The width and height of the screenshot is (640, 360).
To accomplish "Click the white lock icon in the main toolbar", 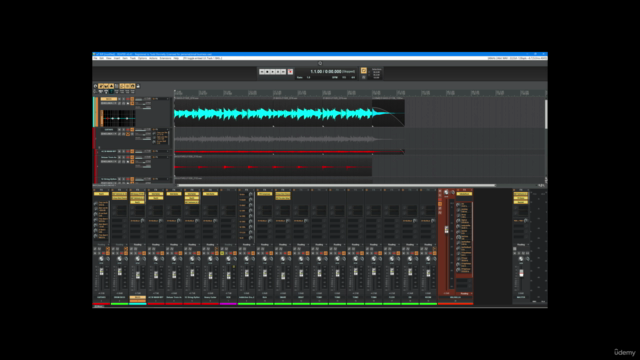I will pos(138,86).
